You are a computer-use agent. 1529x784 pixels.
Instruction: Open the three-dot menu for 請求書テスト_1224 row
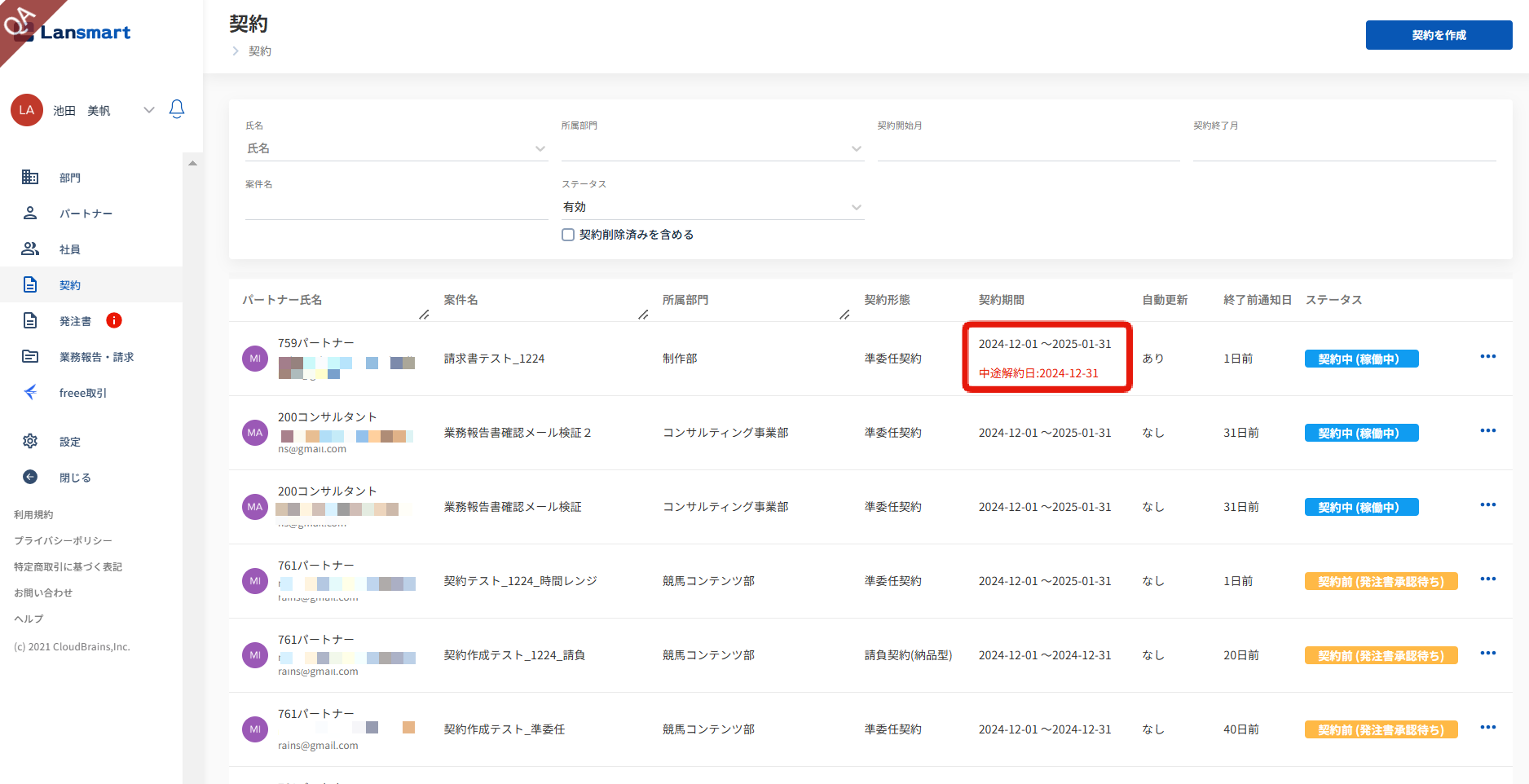1487,357
